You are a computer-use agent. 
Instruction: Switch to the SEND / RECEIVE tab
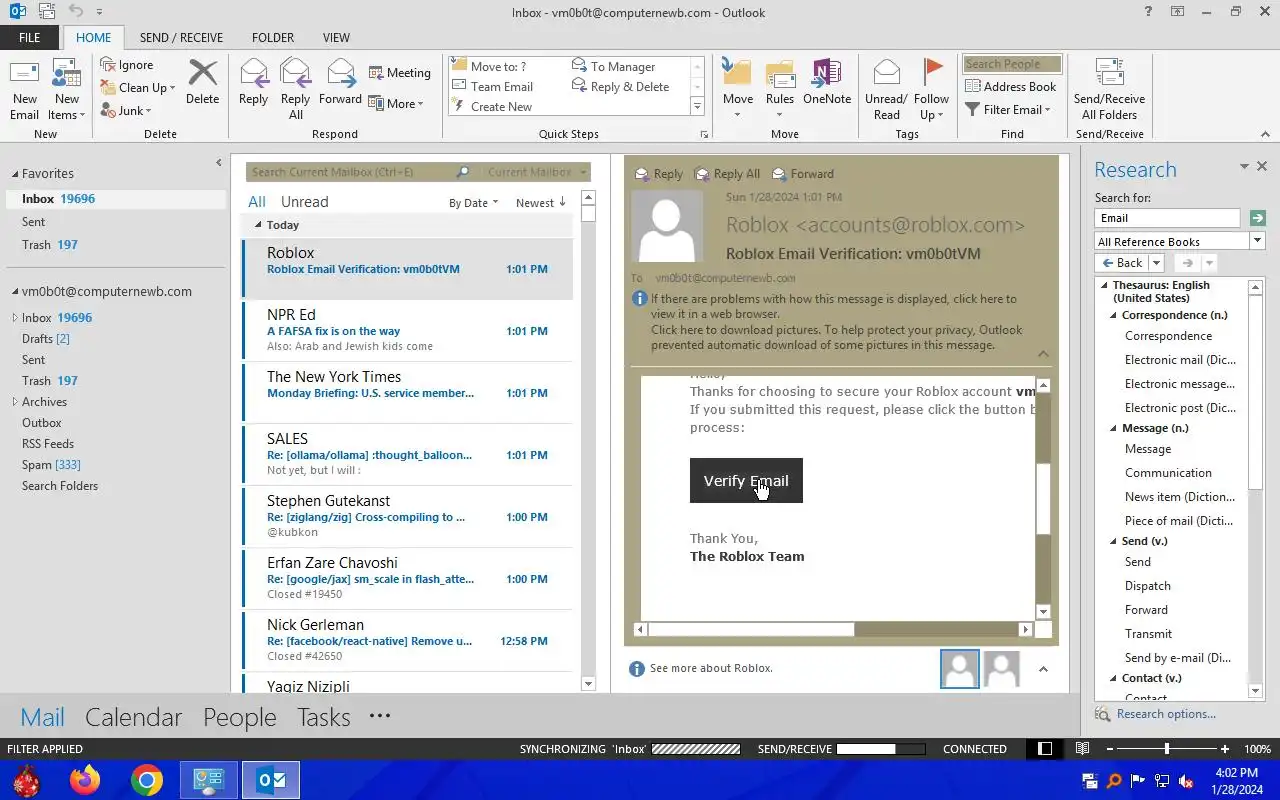[x=181, y=38]
